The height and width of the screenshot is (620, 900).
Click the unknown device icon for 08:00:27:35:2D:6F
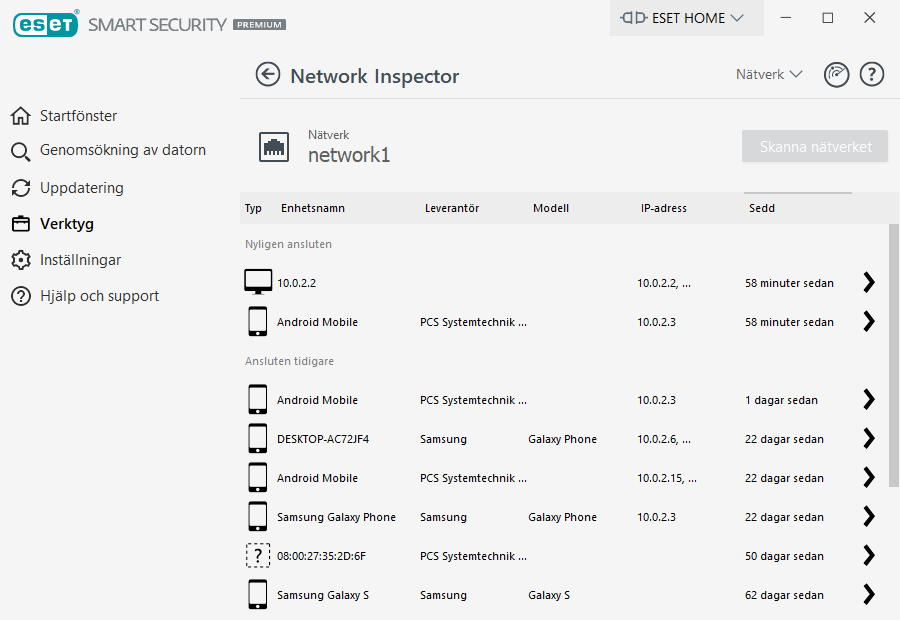tap(258, 556)
